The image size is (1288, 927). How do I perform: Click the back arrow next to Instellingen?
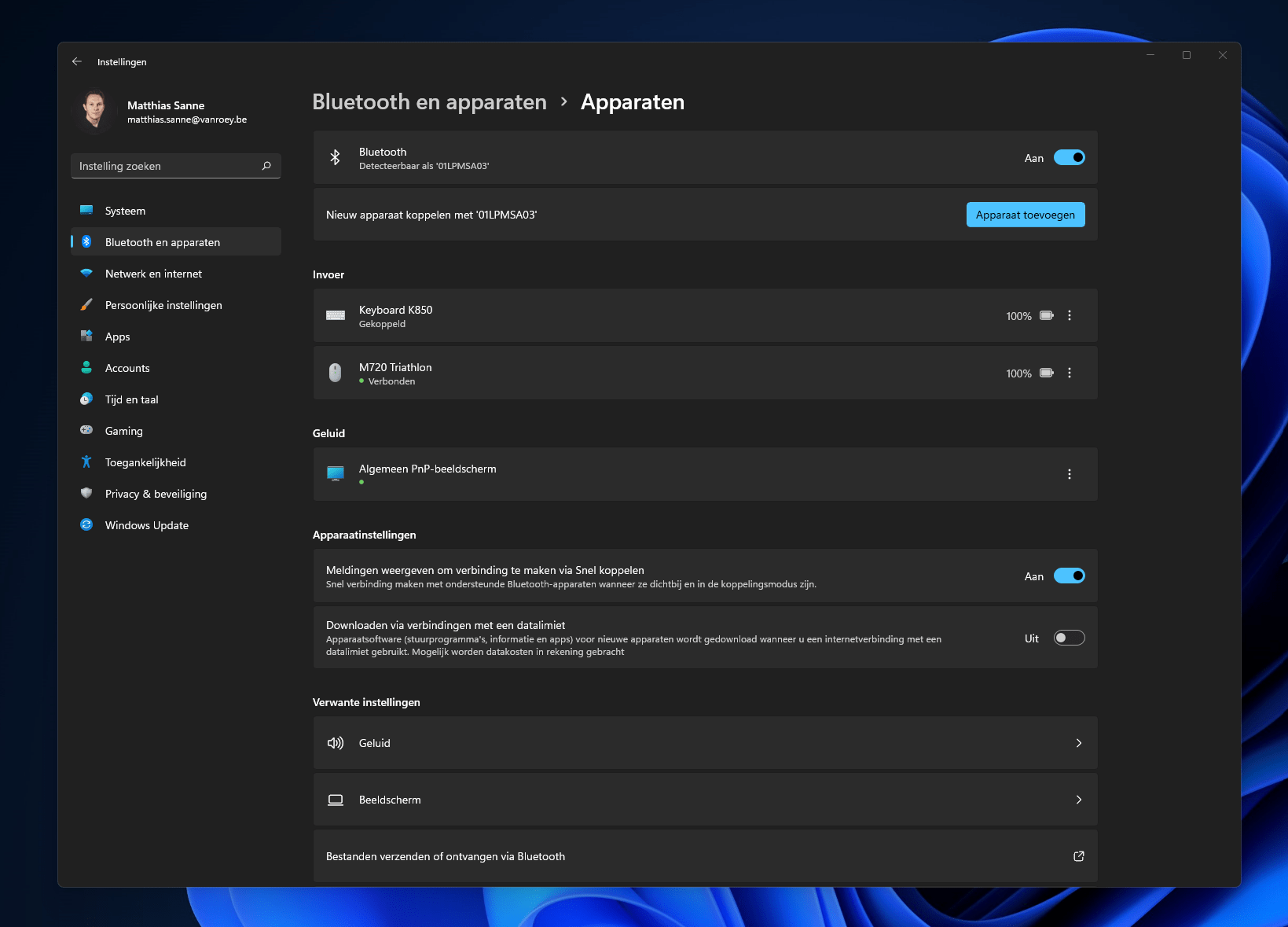coord(76,61)
